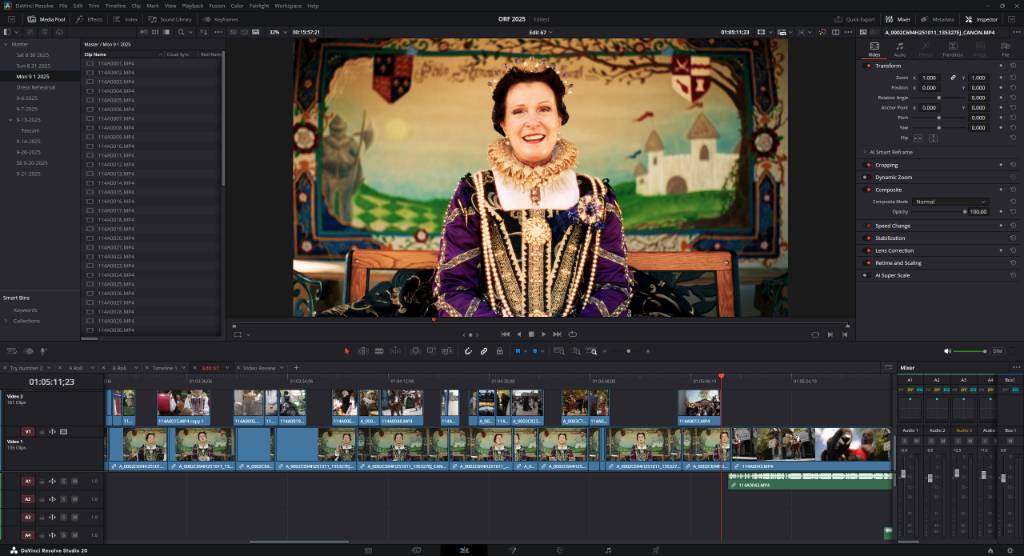
Task: Click the Flag marker icon in toolbar
Action: tap(518, 351)
